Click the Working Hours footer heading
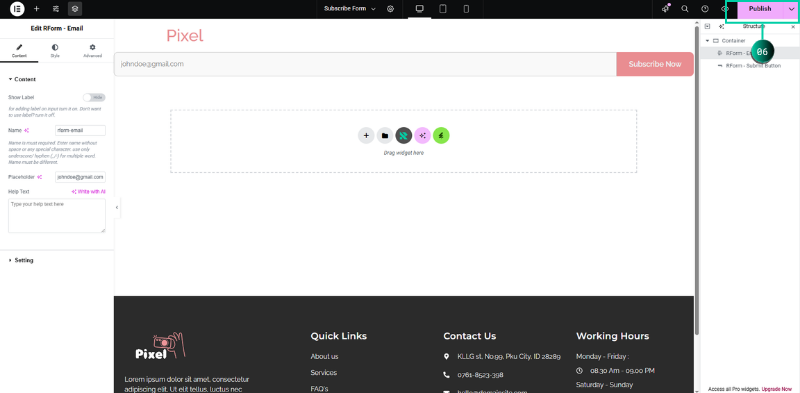800x393 pixels. point(612,336)
